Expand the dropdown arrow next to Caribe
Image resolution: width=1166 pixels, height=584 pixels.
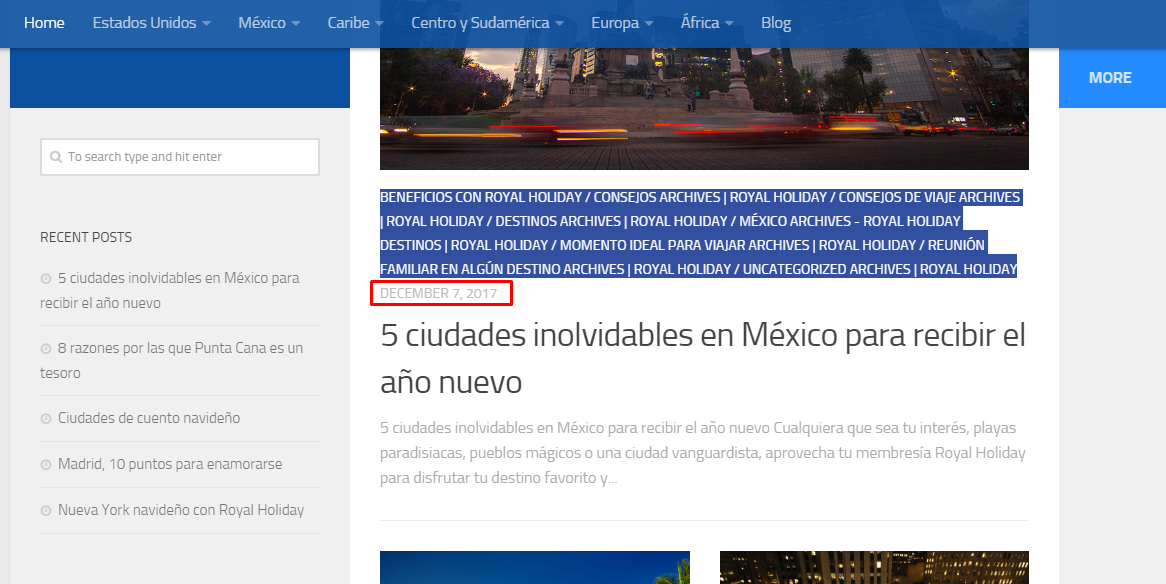click(379, 24)
